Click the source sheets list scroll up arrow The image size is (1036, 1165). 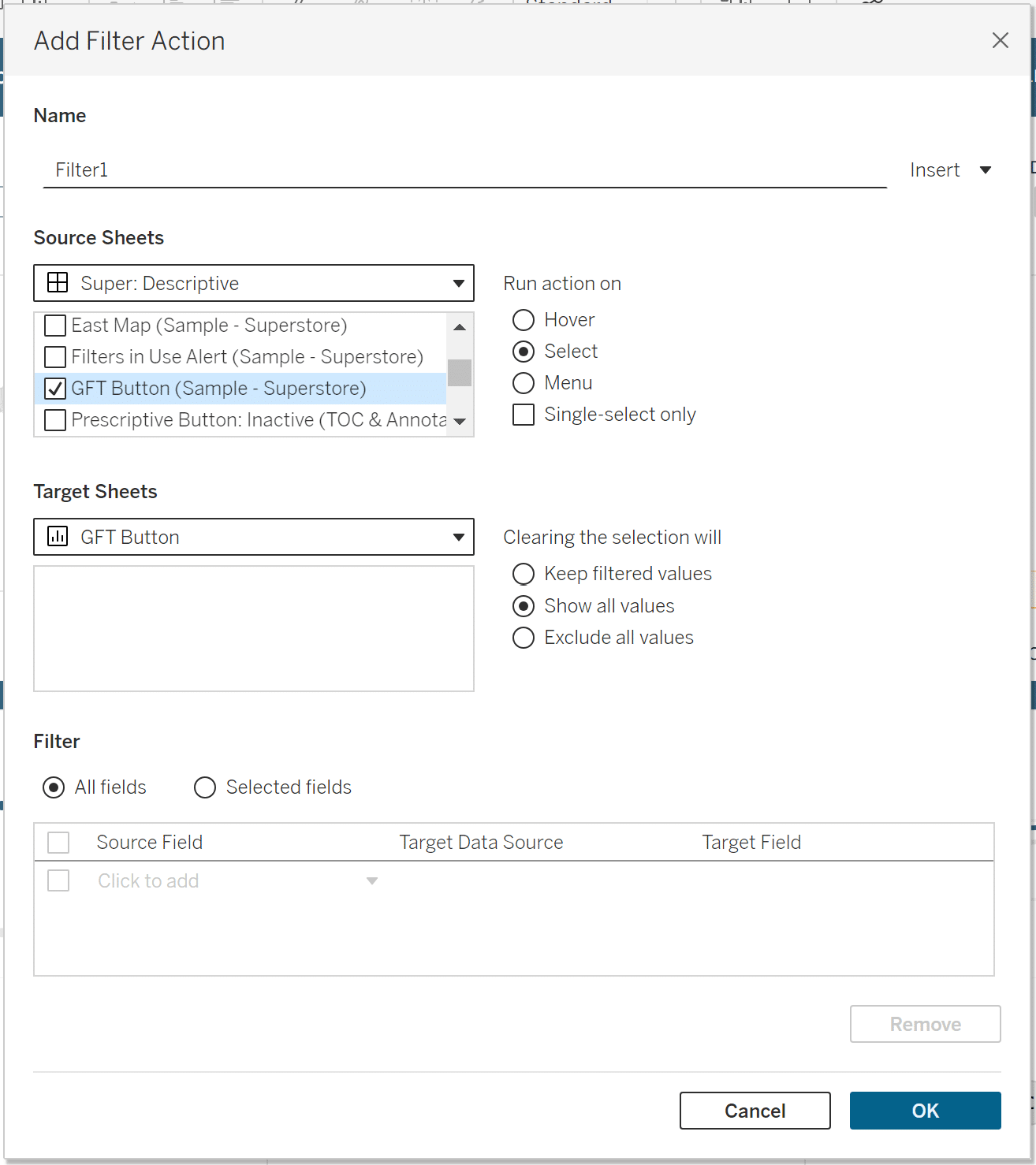460,326
